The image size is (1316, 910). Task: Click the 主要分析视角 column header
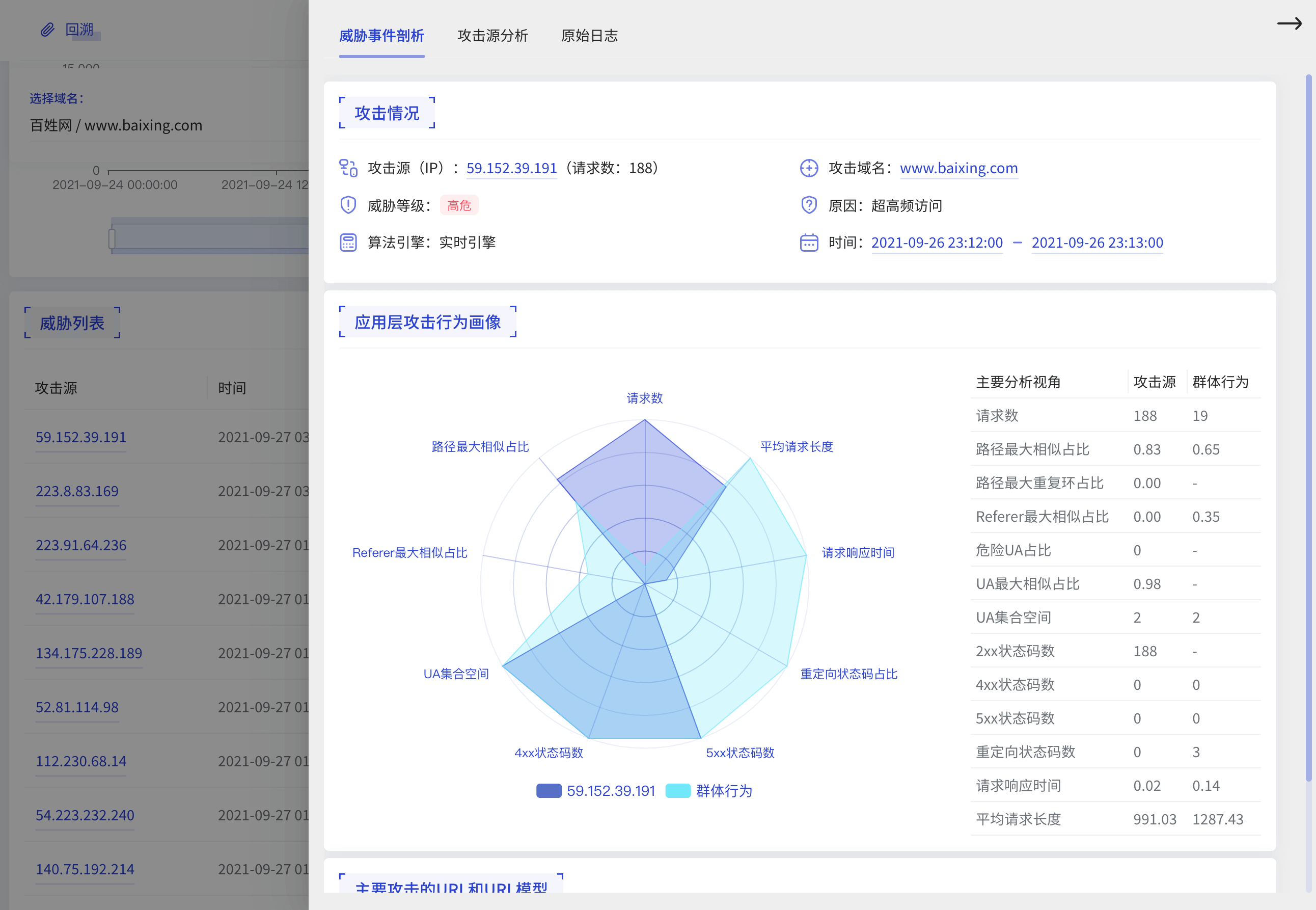(1018, 382)
